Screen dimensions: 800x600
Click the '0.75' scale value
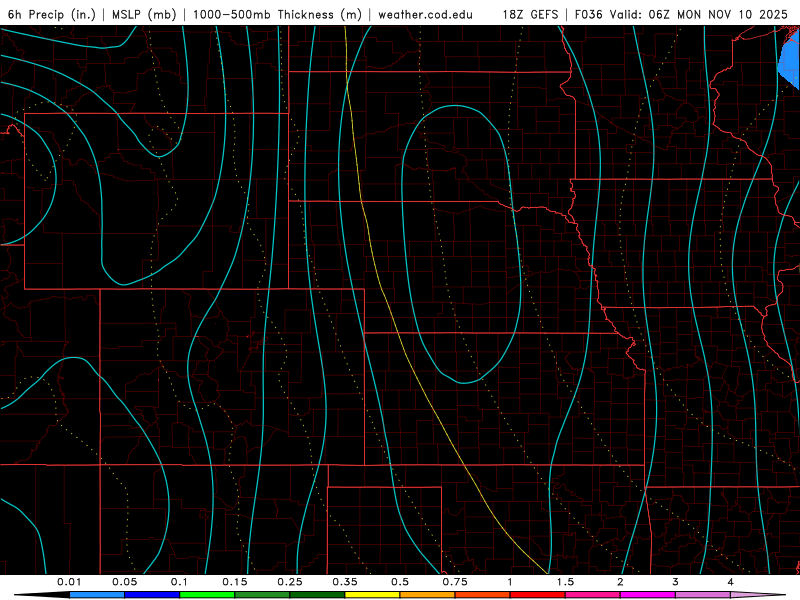[x=455, y=582]
